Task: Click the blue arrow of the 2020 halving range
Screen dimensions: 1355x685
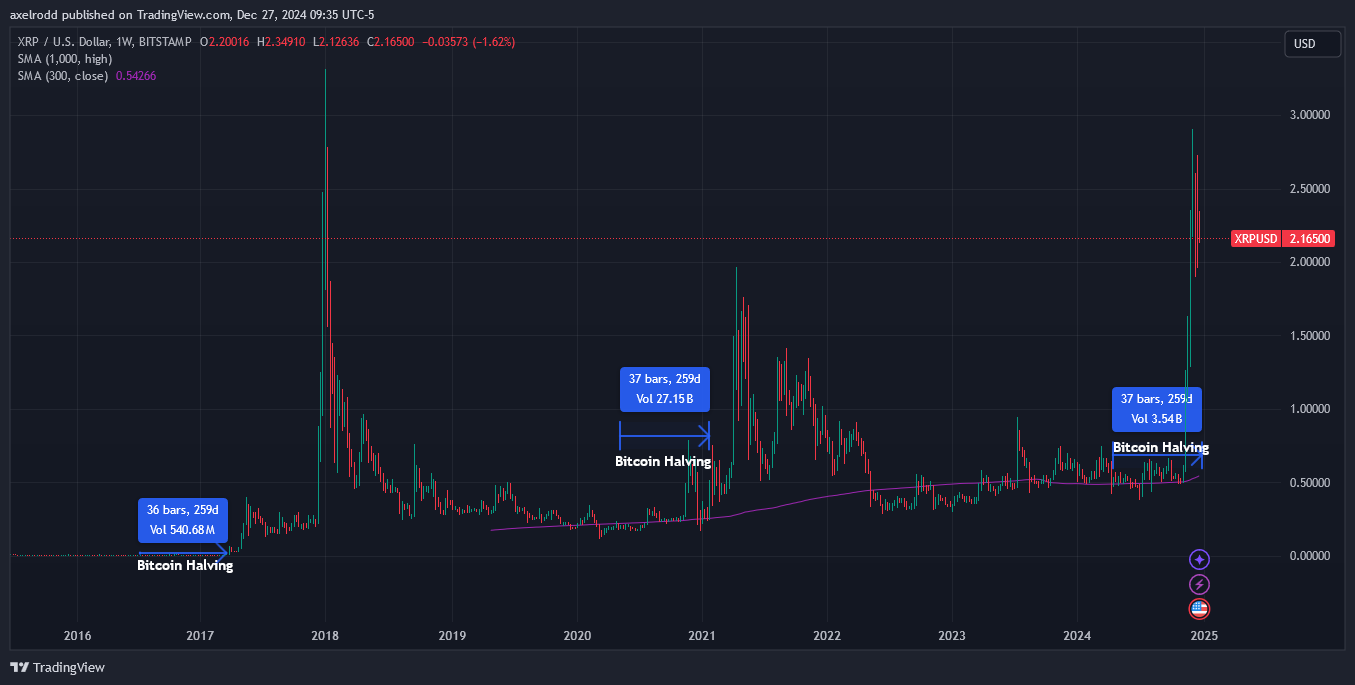Action: (664, 435)
